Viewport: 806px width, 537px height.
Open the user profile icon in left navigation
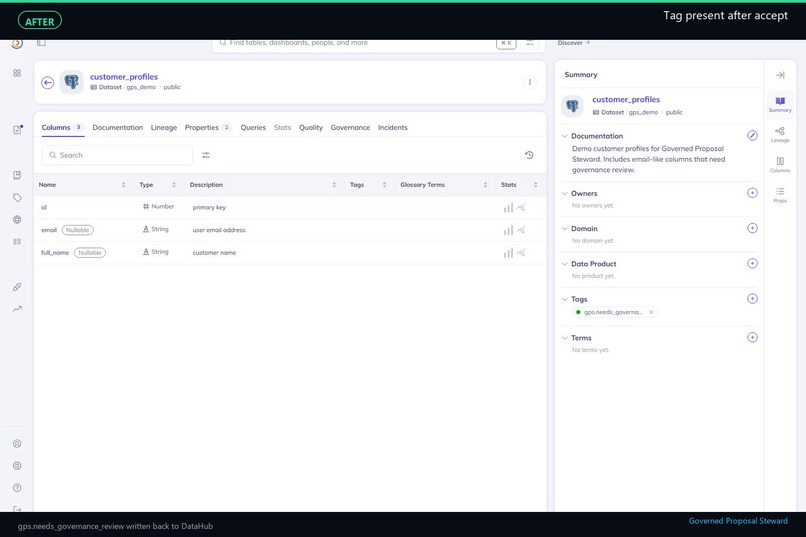coord(17,443)
